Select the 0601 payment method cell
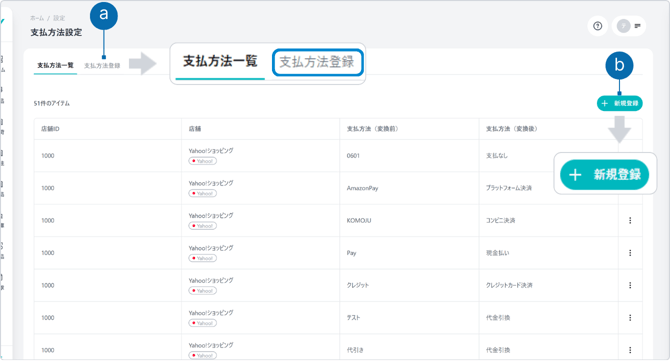The height and width of the screenshot is (363, 670). (353, 156)
